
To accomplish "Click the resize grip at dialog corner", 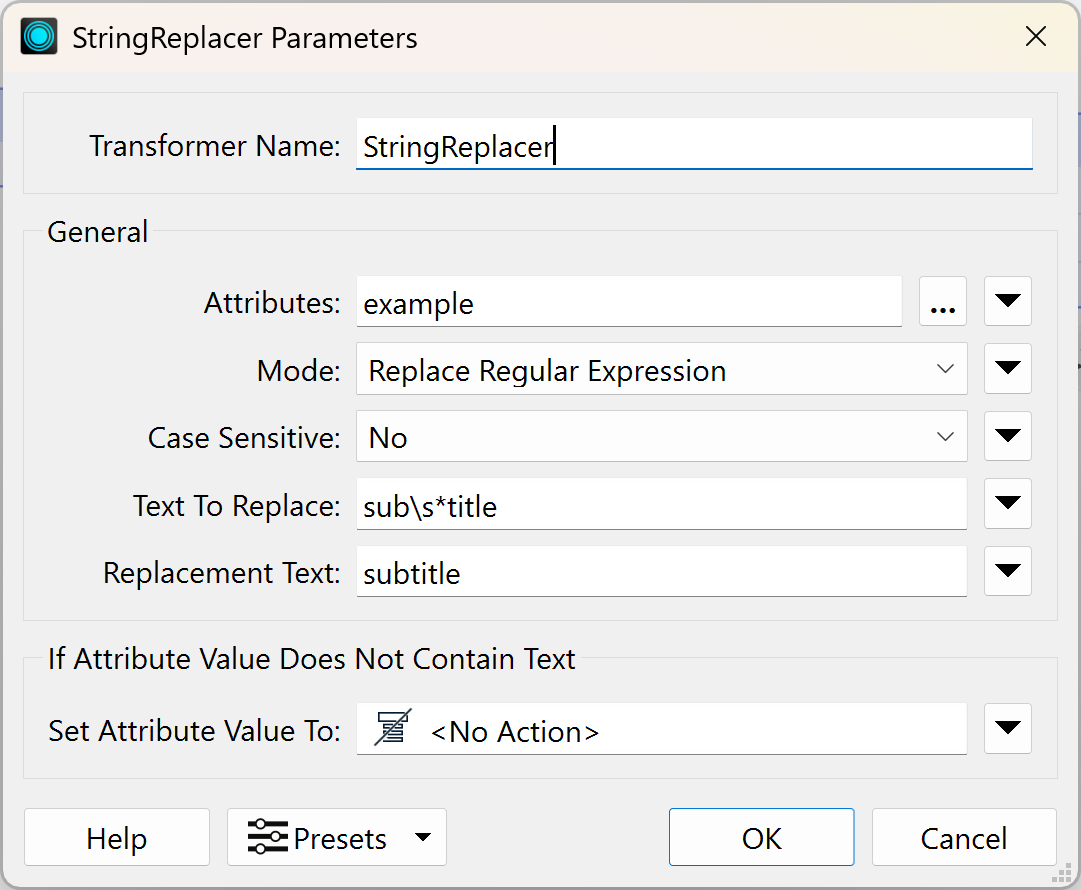I will (1062, 874).
